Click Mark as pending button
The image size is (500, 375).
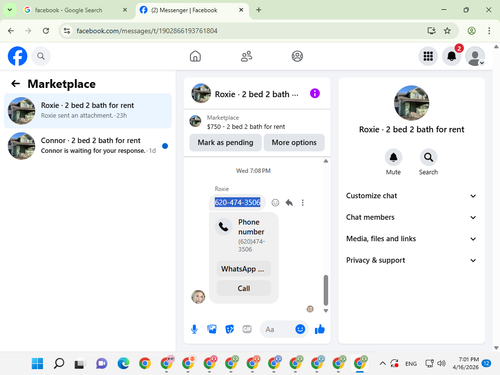(x=225, y=142)
